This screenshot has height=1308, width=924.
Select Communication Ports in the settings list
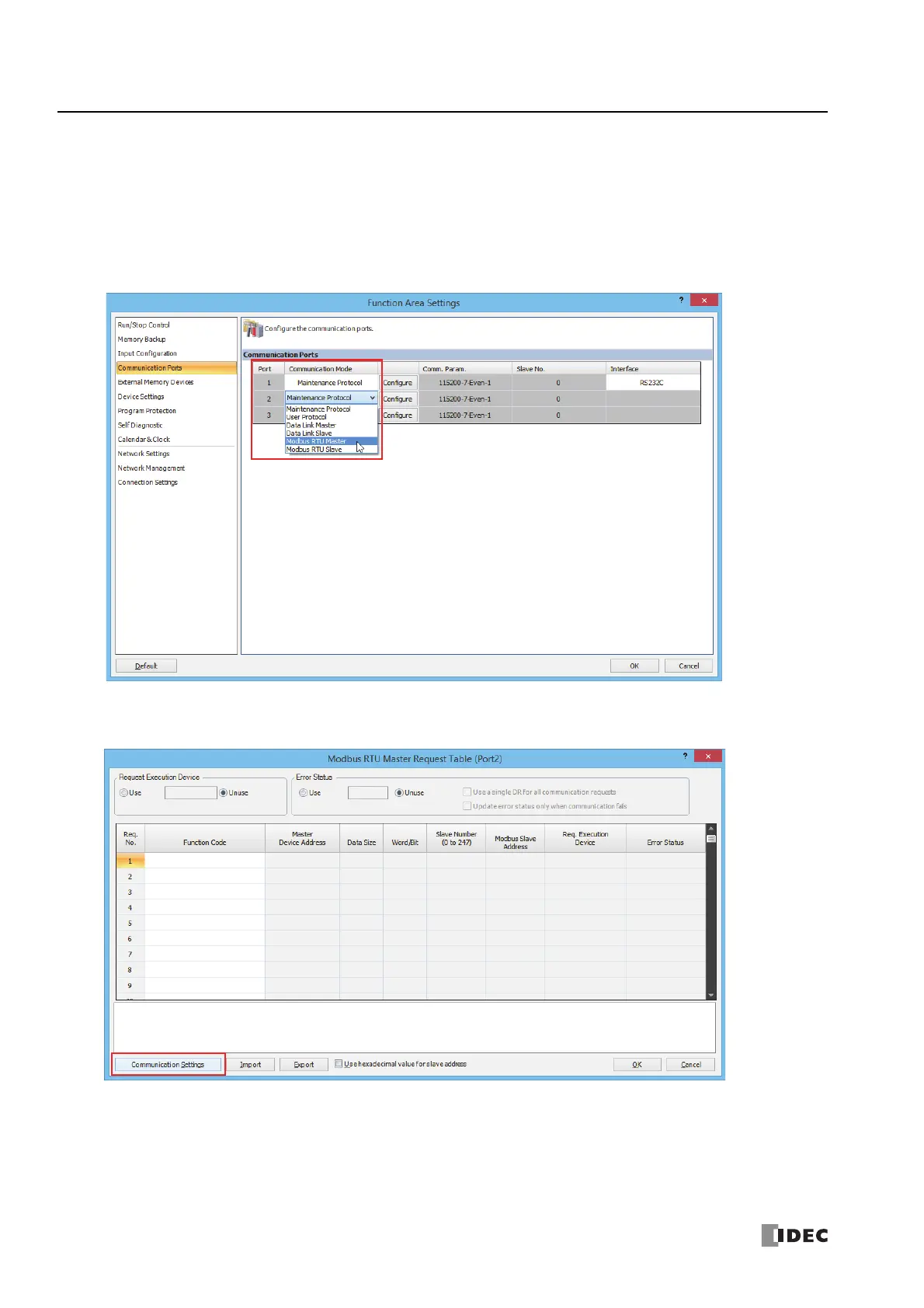[176, 368]
